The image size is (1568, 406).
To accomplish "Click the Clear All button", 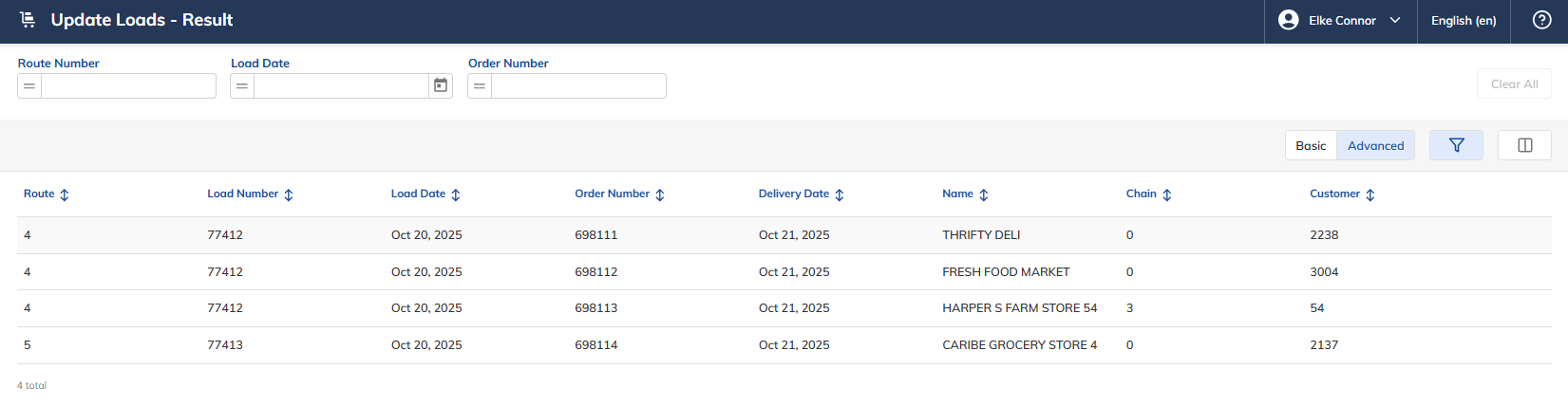I will 1514,83.
